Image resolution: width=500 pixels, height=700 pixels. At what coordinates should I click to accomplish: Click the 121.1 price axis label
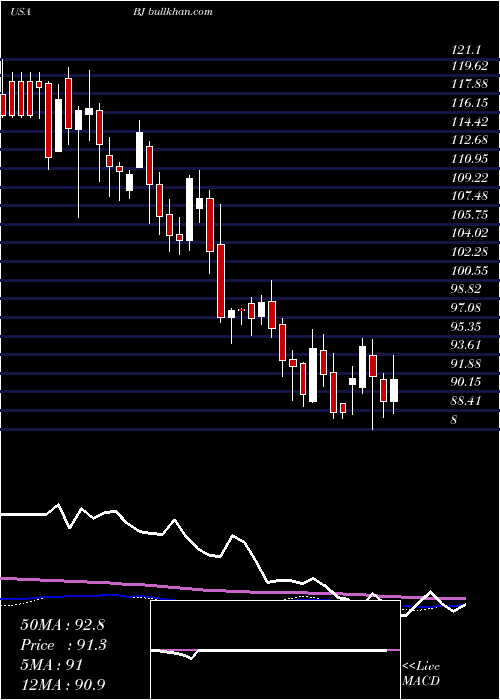pyautogui.click(x=465, y=51)
